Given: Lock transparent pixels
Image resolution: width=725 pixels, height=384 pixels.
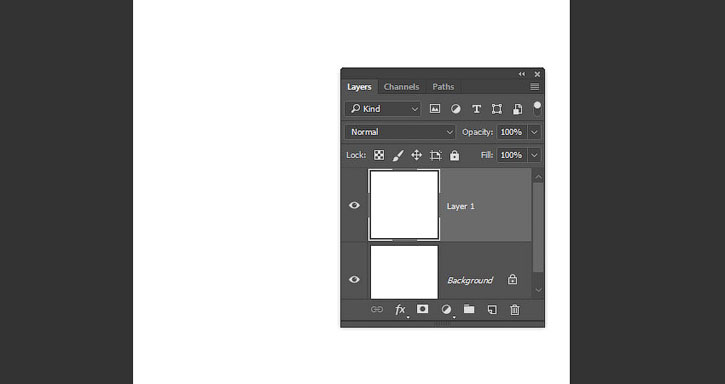Looking at the screenshot, I should coord(379,155).
